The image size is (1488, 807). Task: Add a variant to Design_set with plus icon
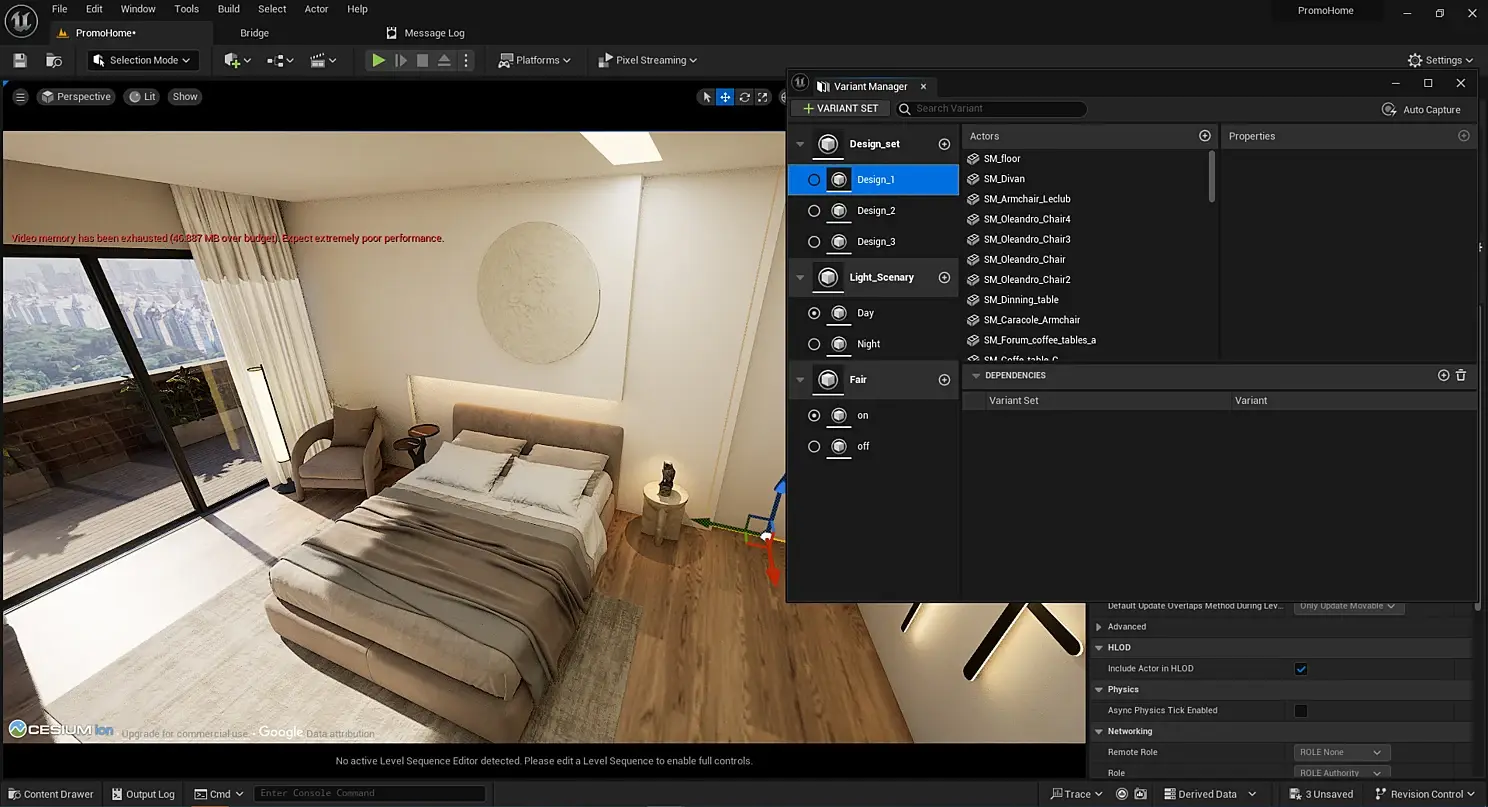tap(944, 144)
